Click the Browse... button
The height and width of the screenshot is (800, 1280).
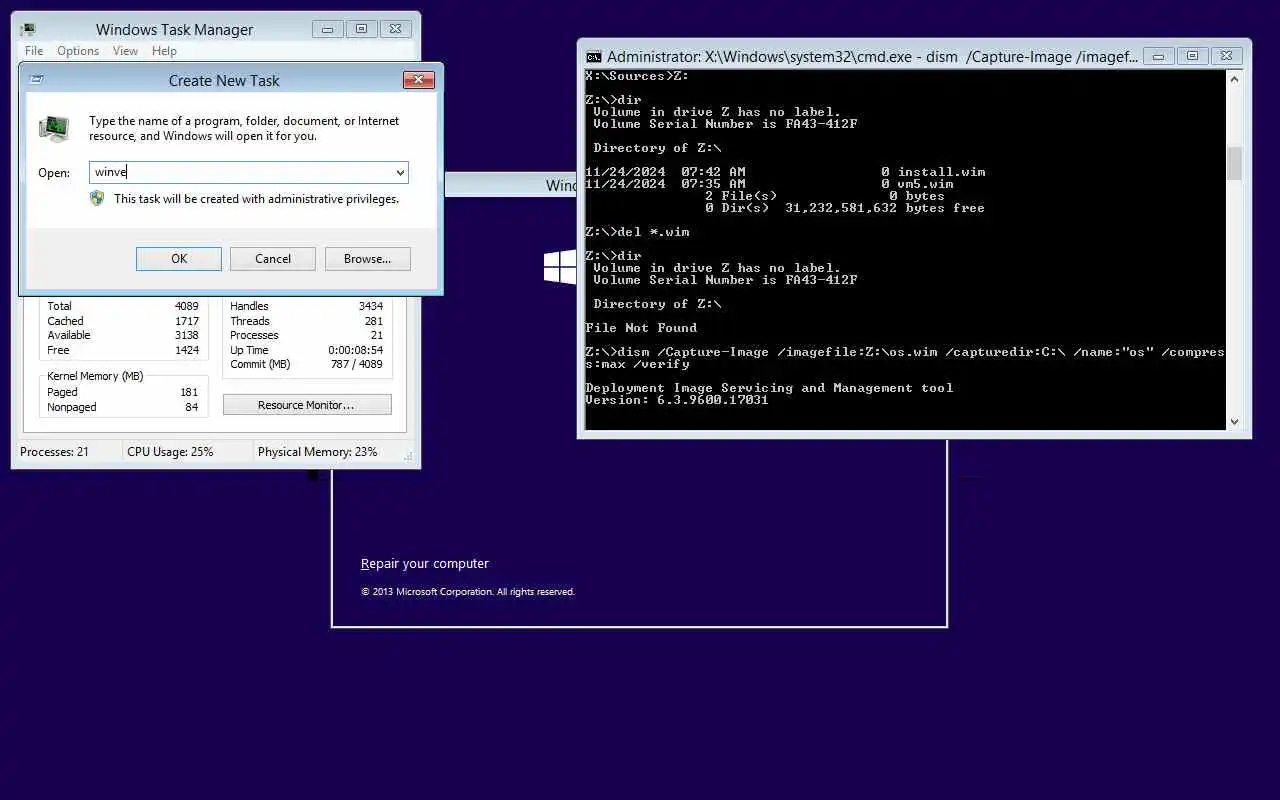[368, 259]
